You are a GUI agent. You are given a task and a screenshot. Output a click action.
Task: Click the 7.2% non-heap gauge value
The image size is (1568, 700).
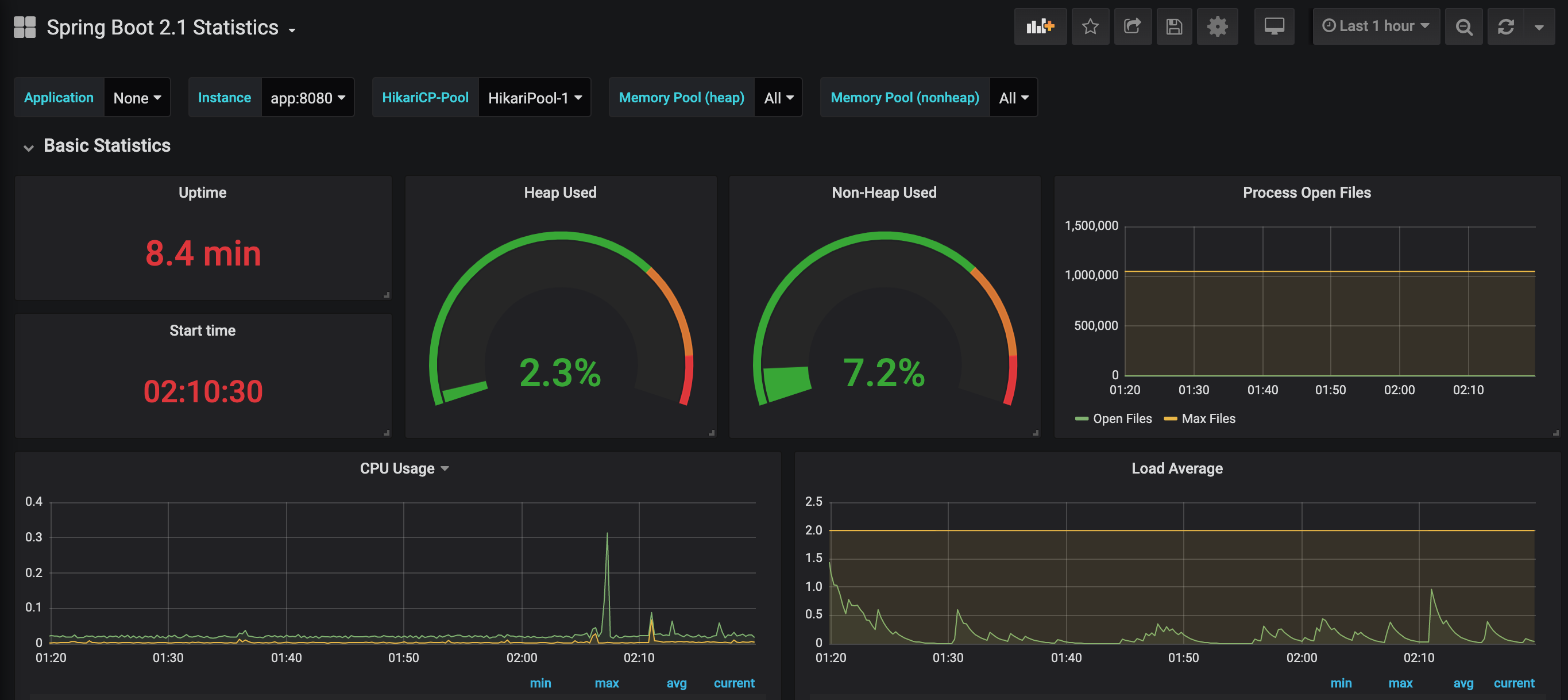[883, 372]
